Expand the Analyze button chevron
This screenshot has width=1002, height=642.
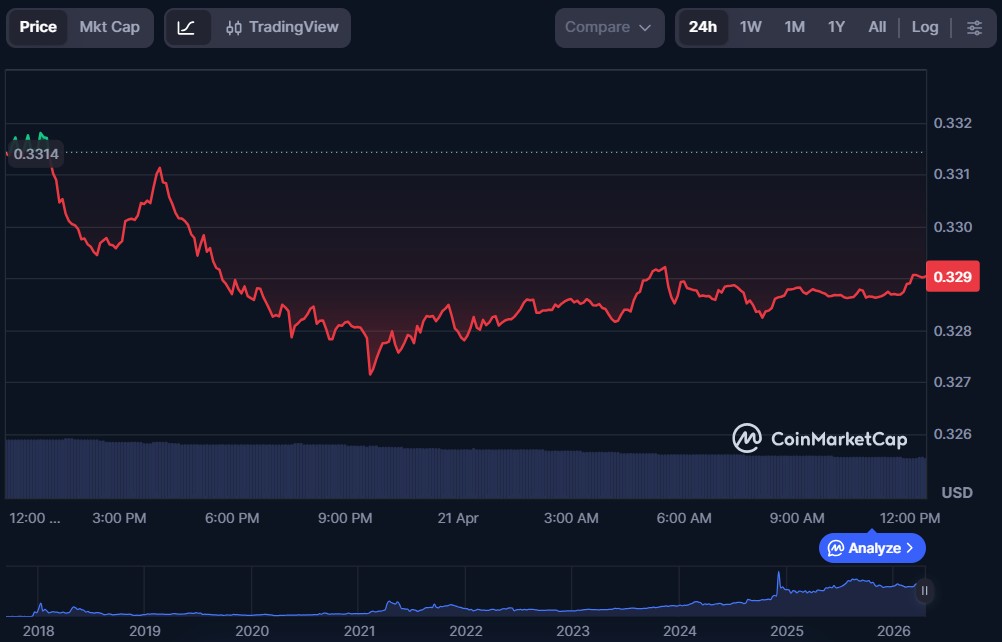coord(910,548)
